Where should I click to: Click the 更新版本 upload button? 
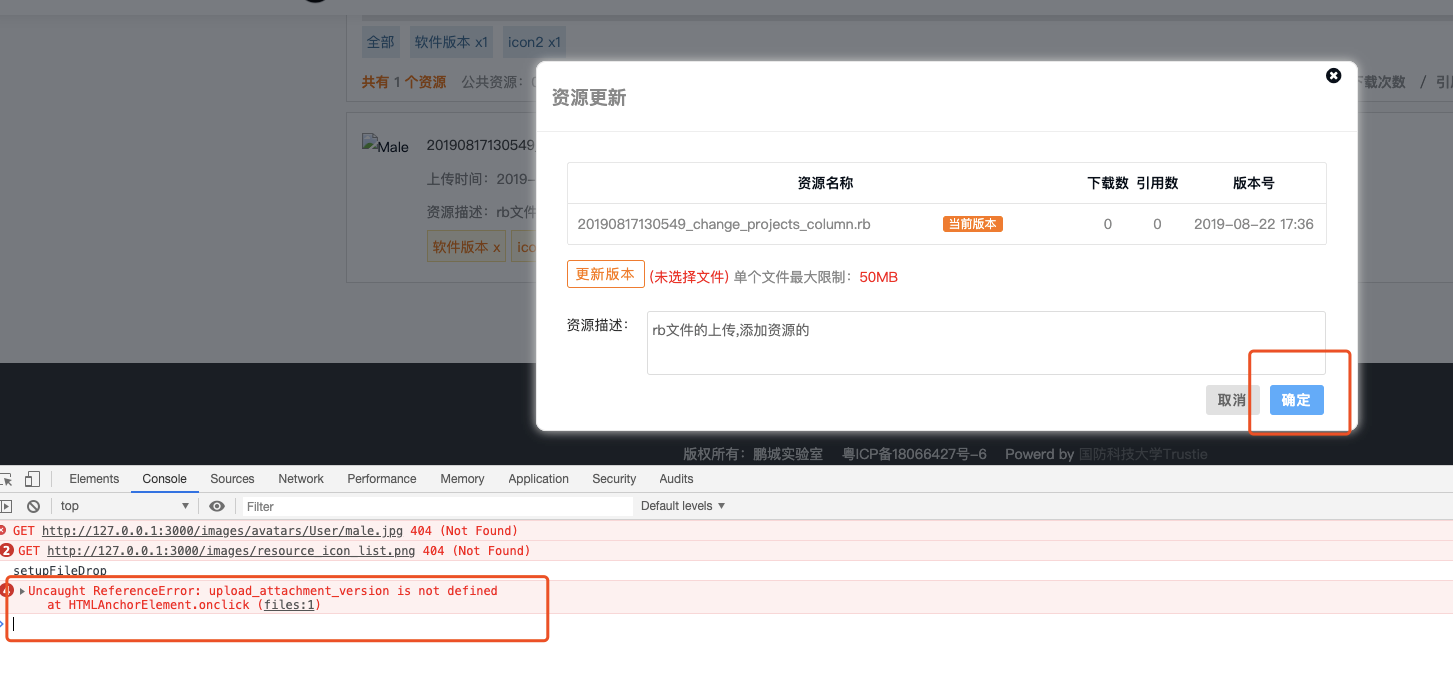click(605, 274)
